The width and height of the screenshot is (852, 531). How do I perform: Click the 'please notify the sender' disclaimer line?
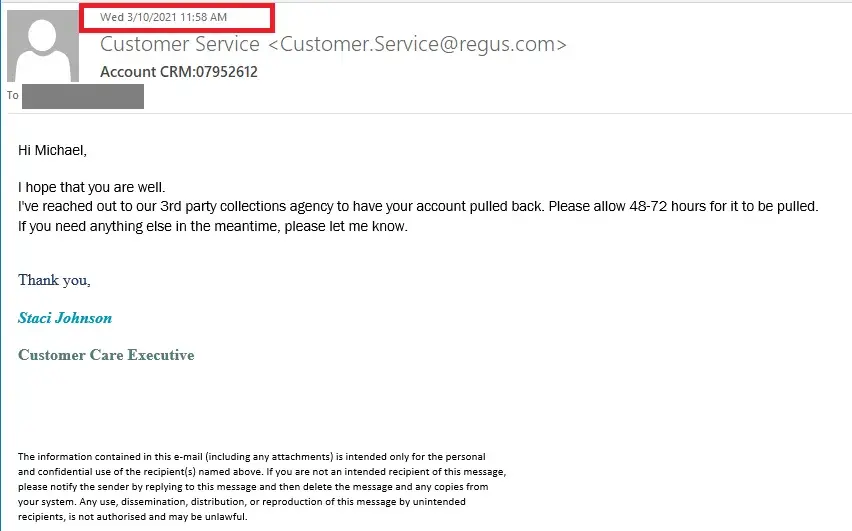click(253, 486)
